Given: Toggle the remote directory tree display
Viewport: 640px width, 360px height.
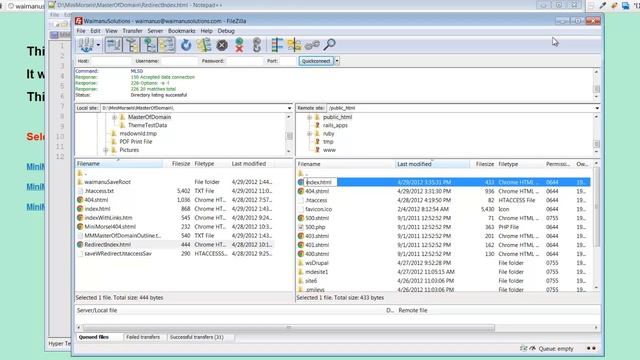Looking at the screenshot, I should 149,45.
